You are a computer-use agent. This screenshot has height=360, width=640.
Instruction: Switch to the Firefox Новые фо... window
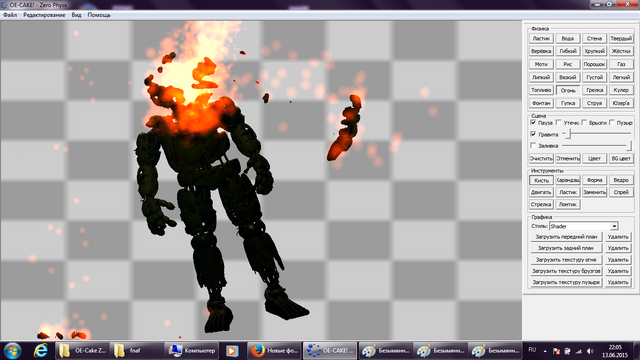coord(274,351)
